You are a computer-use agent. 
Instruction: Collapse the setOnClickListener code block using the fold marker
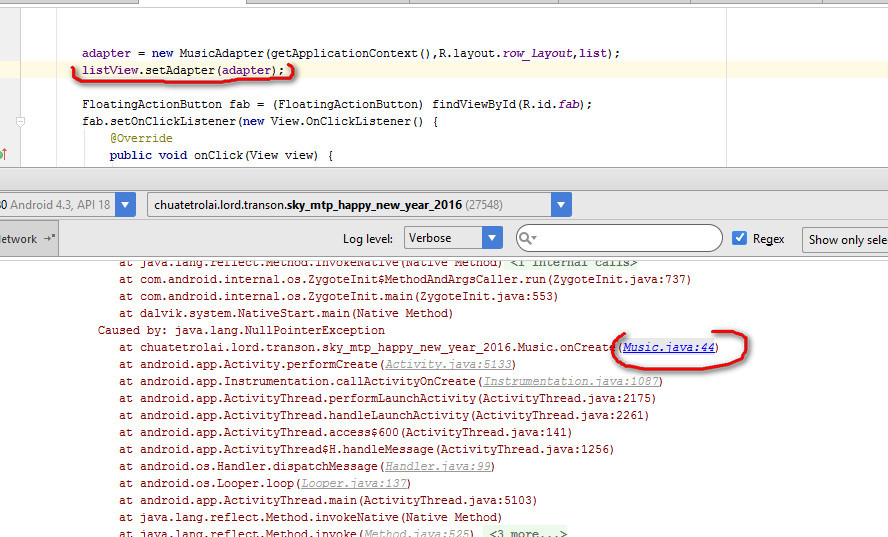(x=20, y=121)
